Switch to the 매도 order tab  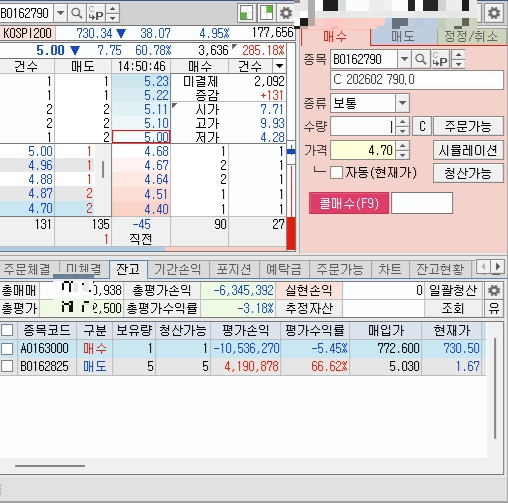[x=403, y=36]
